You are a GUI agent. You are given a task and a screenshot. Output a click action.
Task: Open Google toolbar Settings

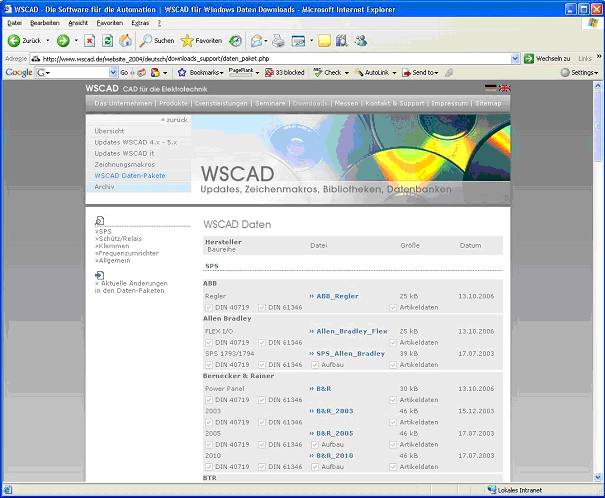click(580, 73)
